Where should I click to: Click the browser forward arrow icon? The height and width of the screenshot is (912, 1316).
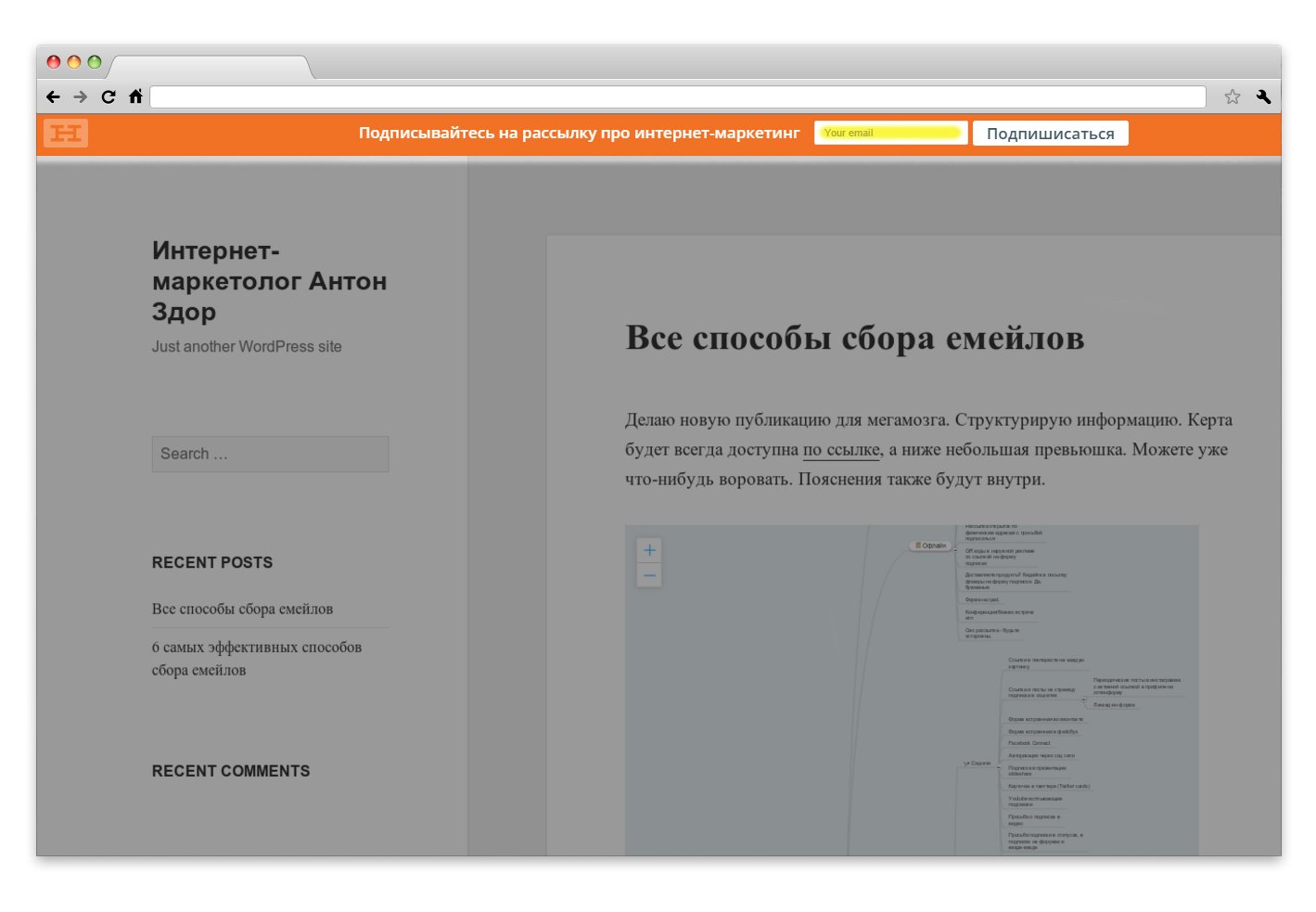(x=81, y=96)
